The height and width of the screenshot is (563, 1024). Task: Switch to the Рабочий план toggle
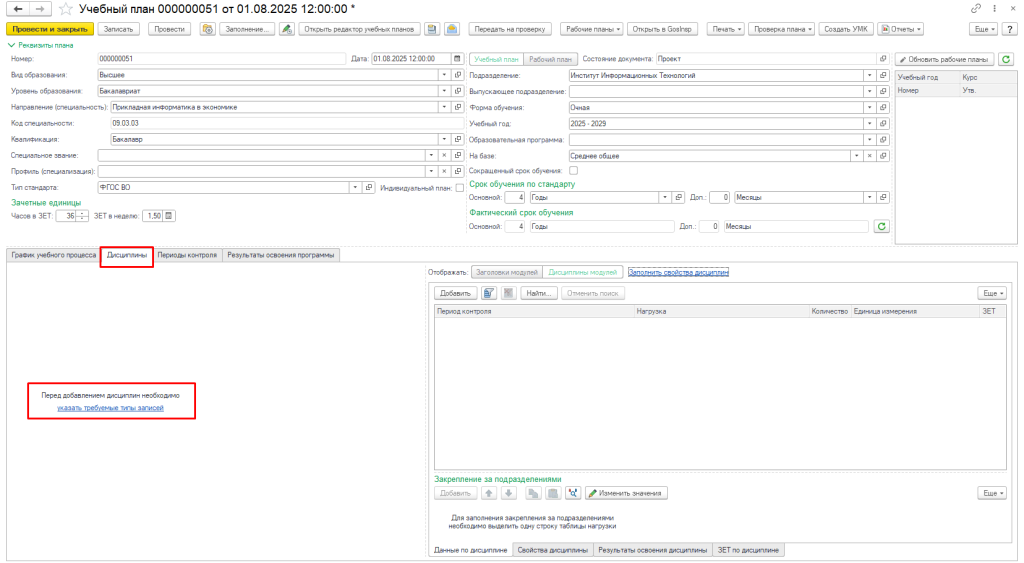click(551, 59)
